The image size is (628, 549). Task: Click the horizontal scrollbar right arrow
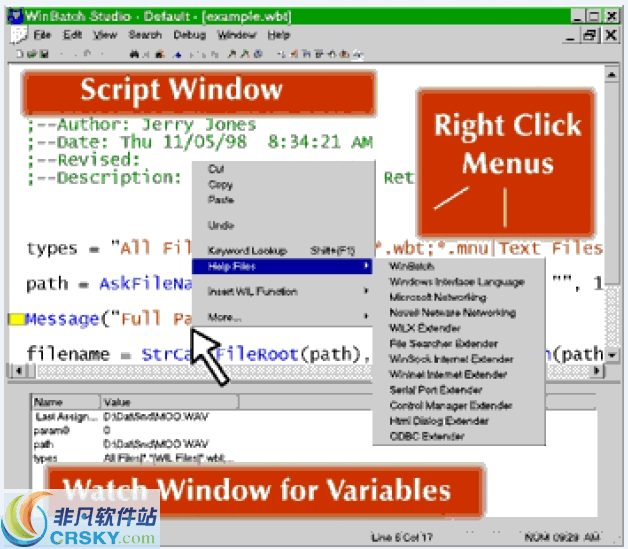point(597,371)
